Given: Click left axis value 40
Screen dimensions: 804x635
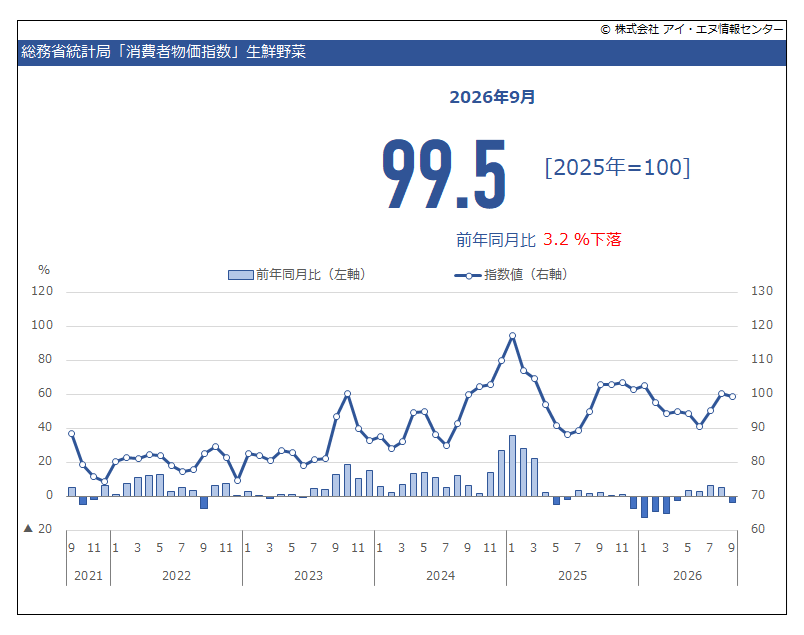Looking at the screenshot, I should pos(45,427).
